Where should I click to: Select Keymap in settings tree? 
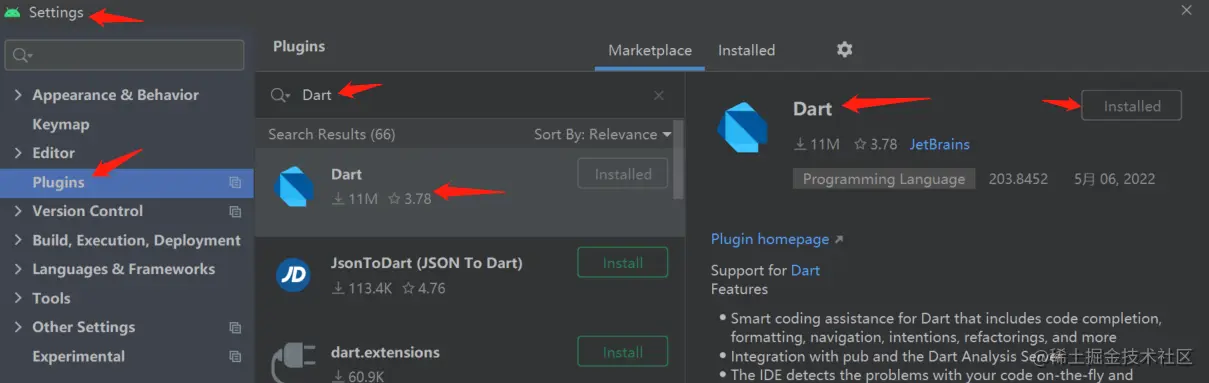click(61, 124)
